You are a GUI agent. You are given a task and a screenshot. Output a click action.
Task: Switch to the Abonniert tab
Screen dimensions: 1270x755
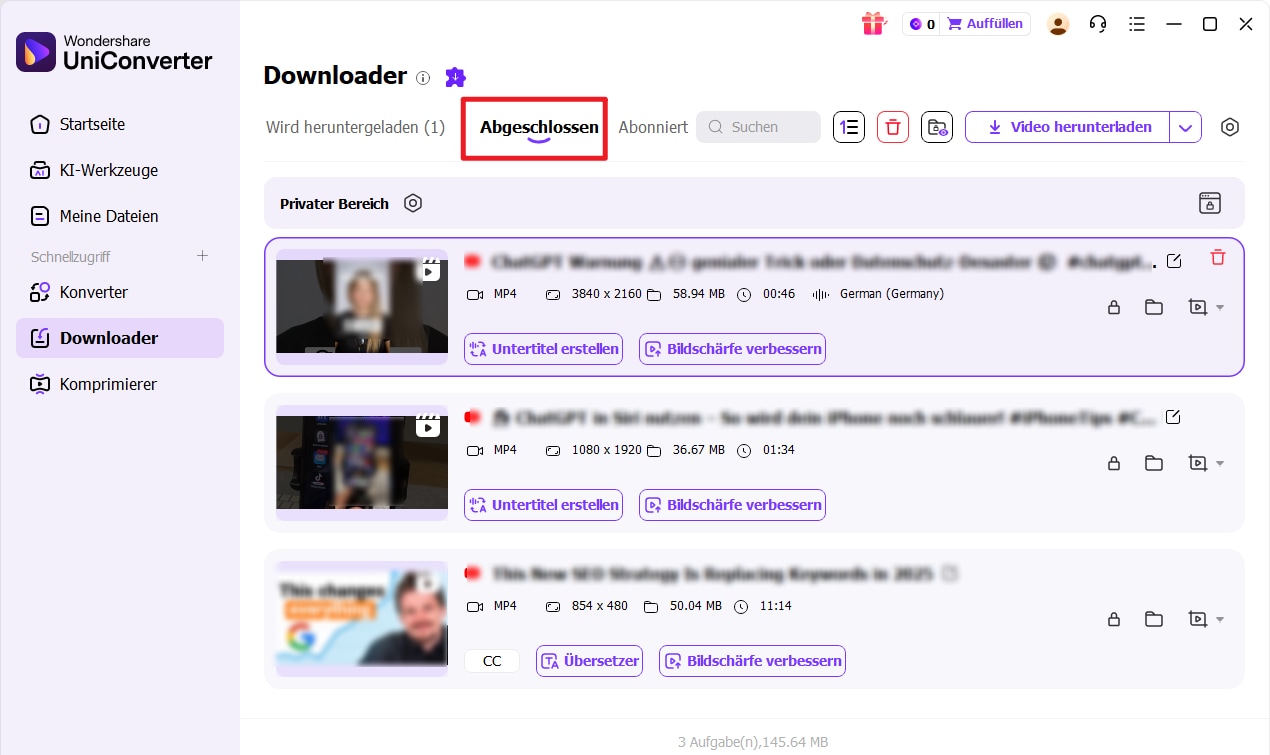point(652,127)
